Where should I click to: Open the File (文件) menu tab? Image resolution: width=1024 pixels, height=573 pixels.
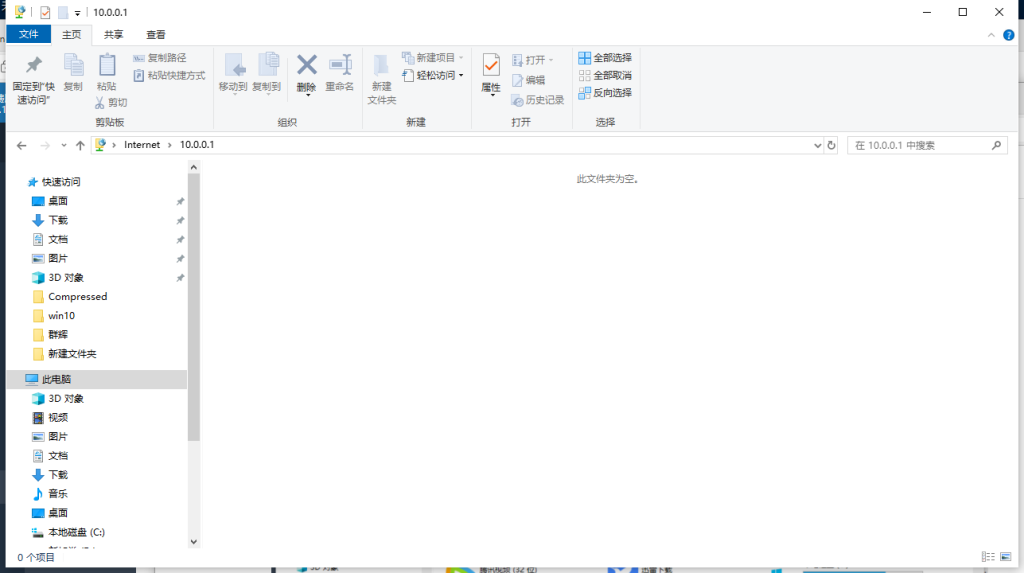[x=28, y=35]
